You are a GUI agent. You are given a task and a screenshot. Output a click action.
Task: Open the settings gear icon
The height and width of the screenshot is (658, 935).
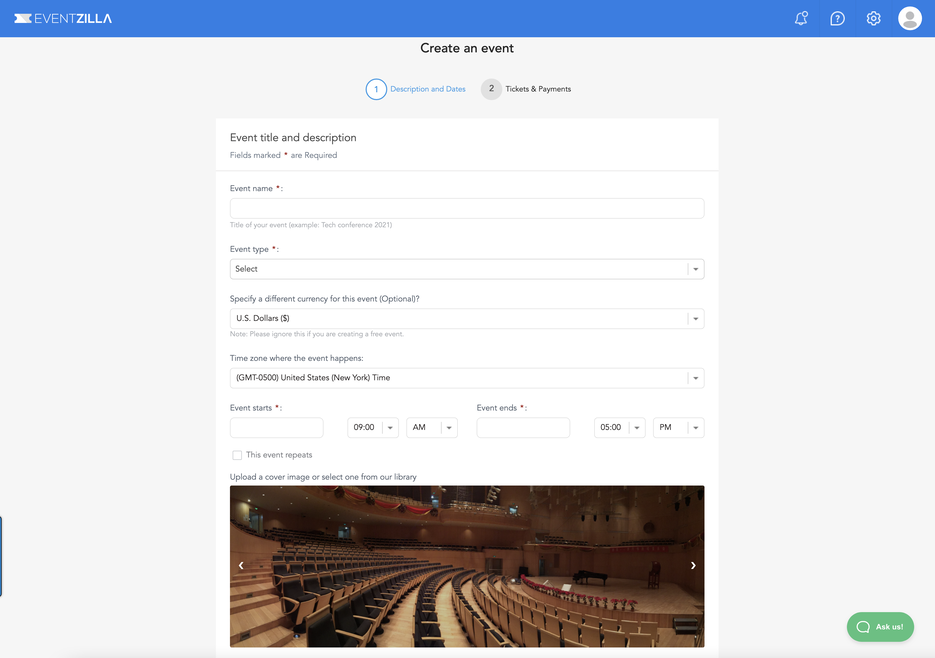tap(872, 17)
